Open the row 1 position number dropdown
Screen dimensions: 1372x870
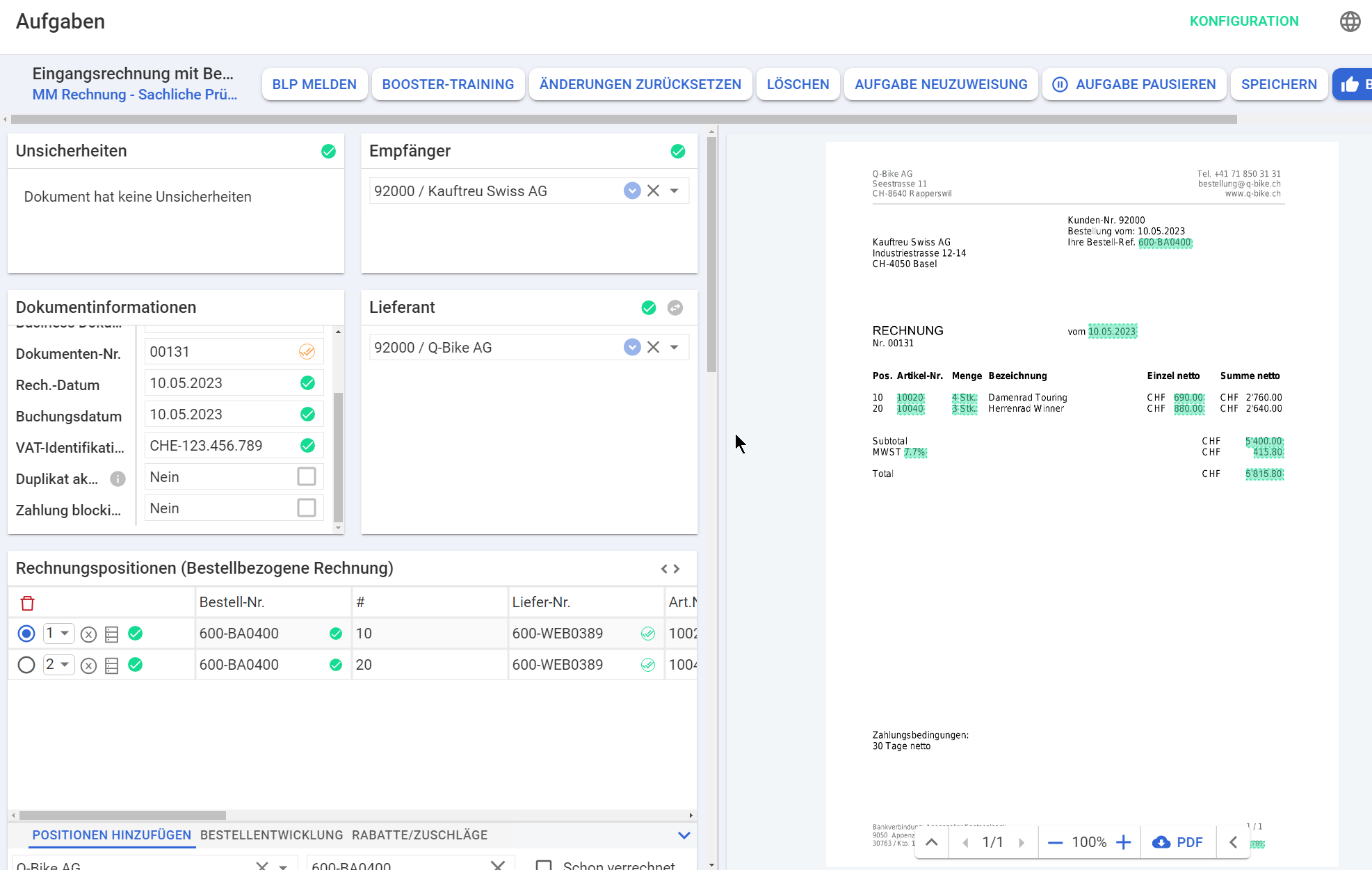coord(64,633)
